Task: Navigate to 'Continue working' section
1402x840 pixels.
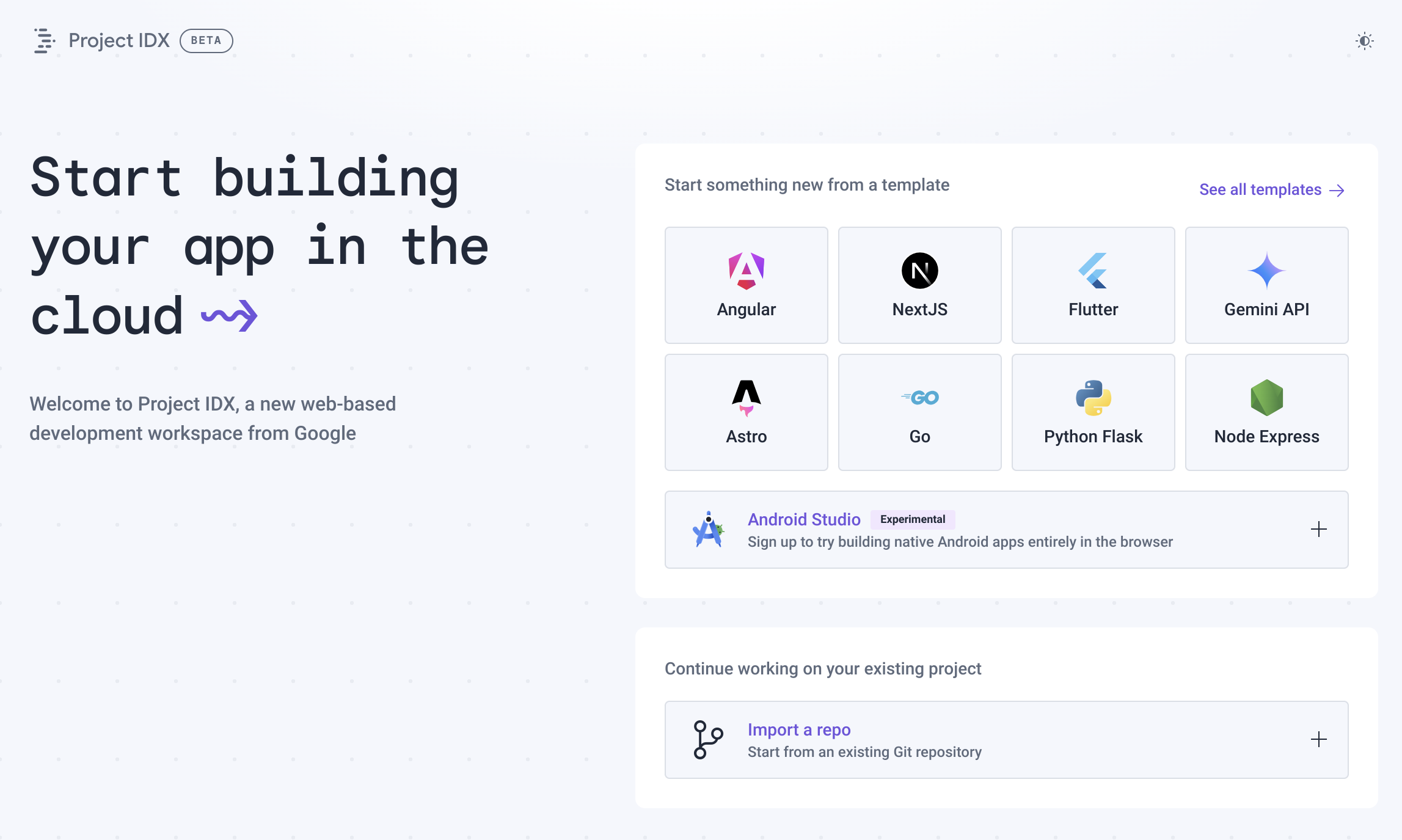Action: pos(822,669)
